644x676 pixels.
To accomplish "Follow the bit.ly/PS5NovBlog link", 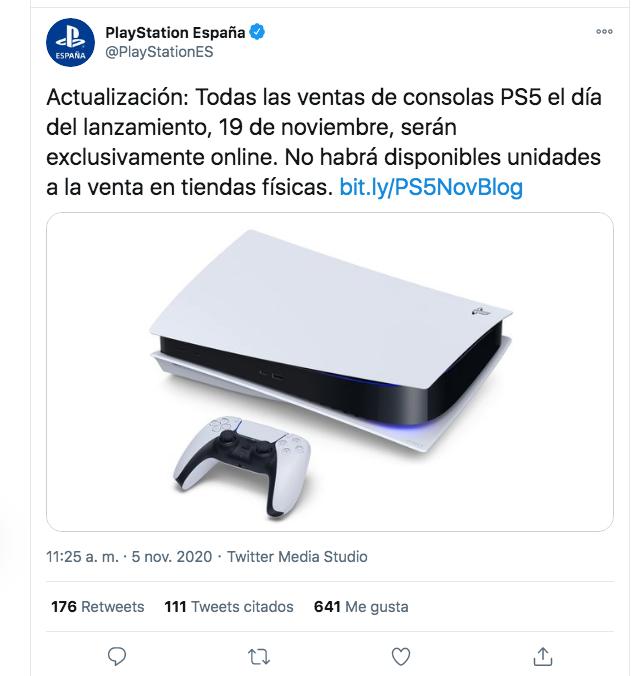I will pos(431,187).
